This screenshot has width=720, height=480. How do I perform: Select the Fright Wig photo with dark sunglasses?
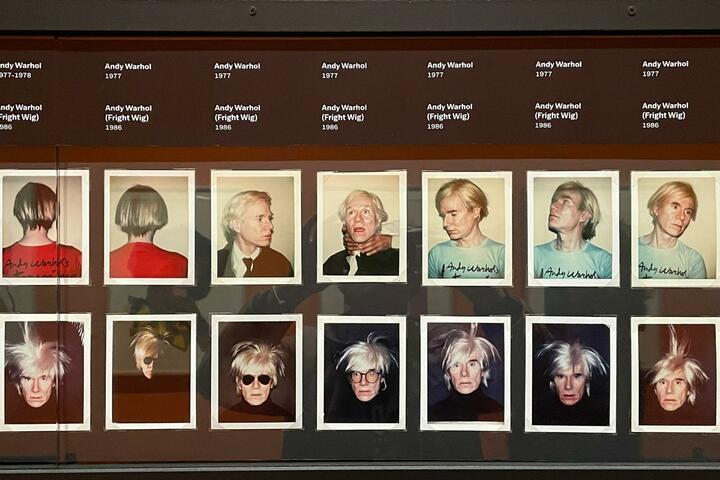click(257, 372)
